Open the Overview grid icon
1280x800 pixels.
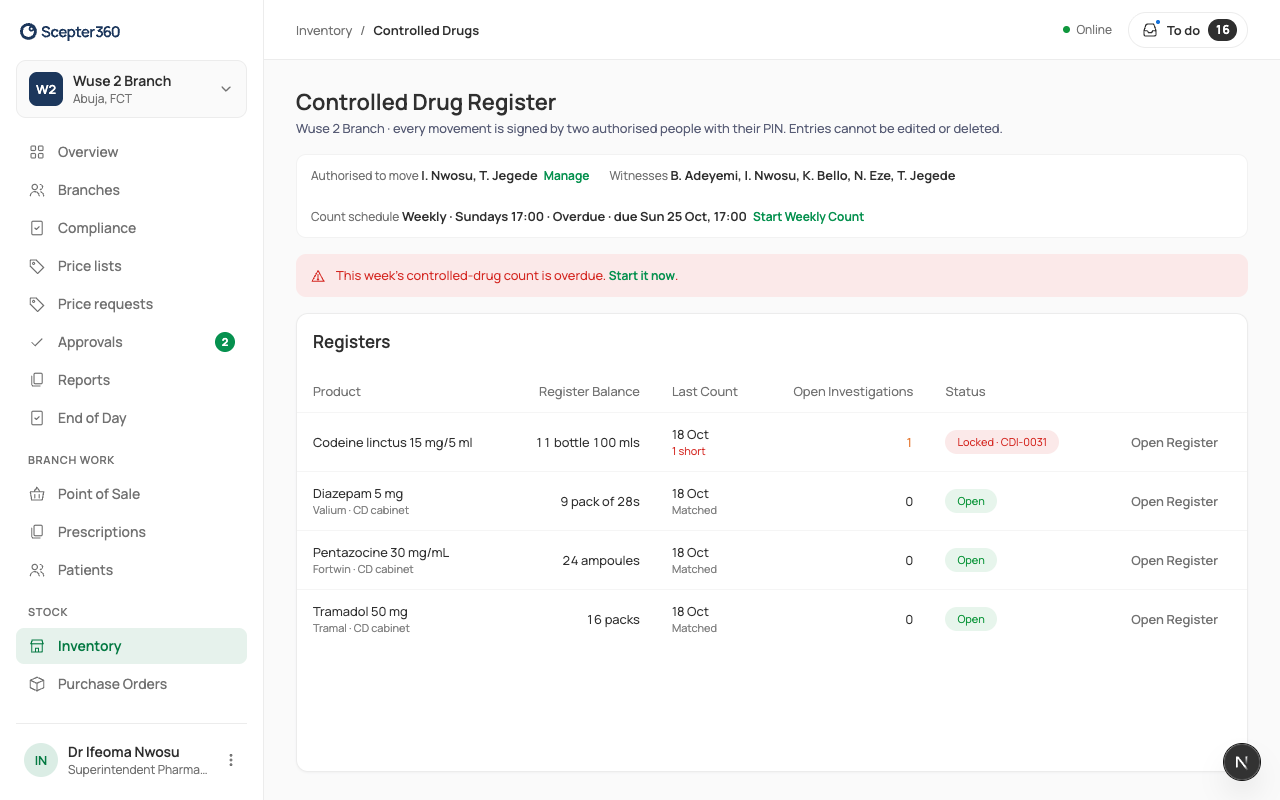coord(37,152)
